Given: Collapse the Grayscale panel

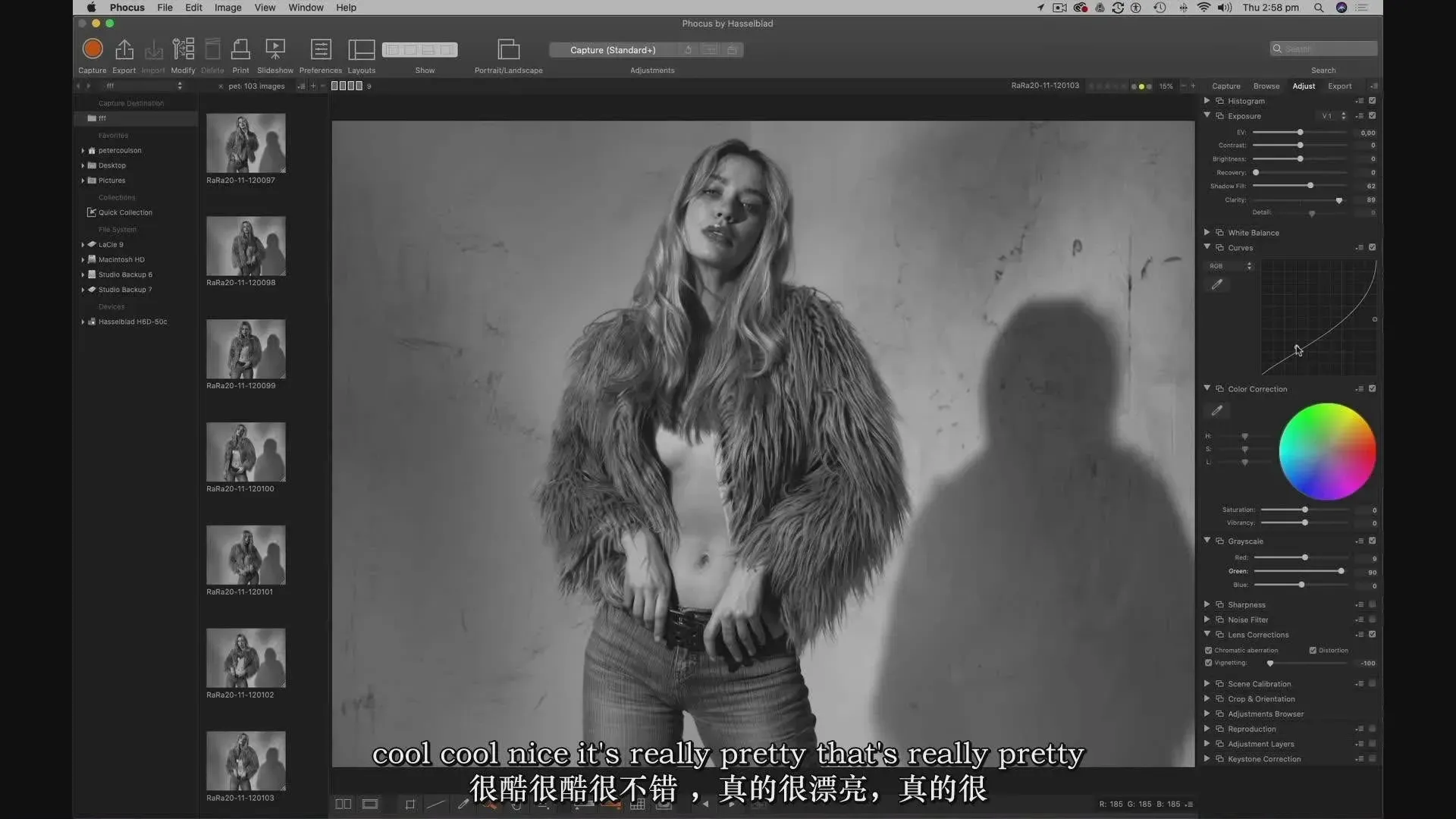Looking at the screenshot, I should (1207, 540).
